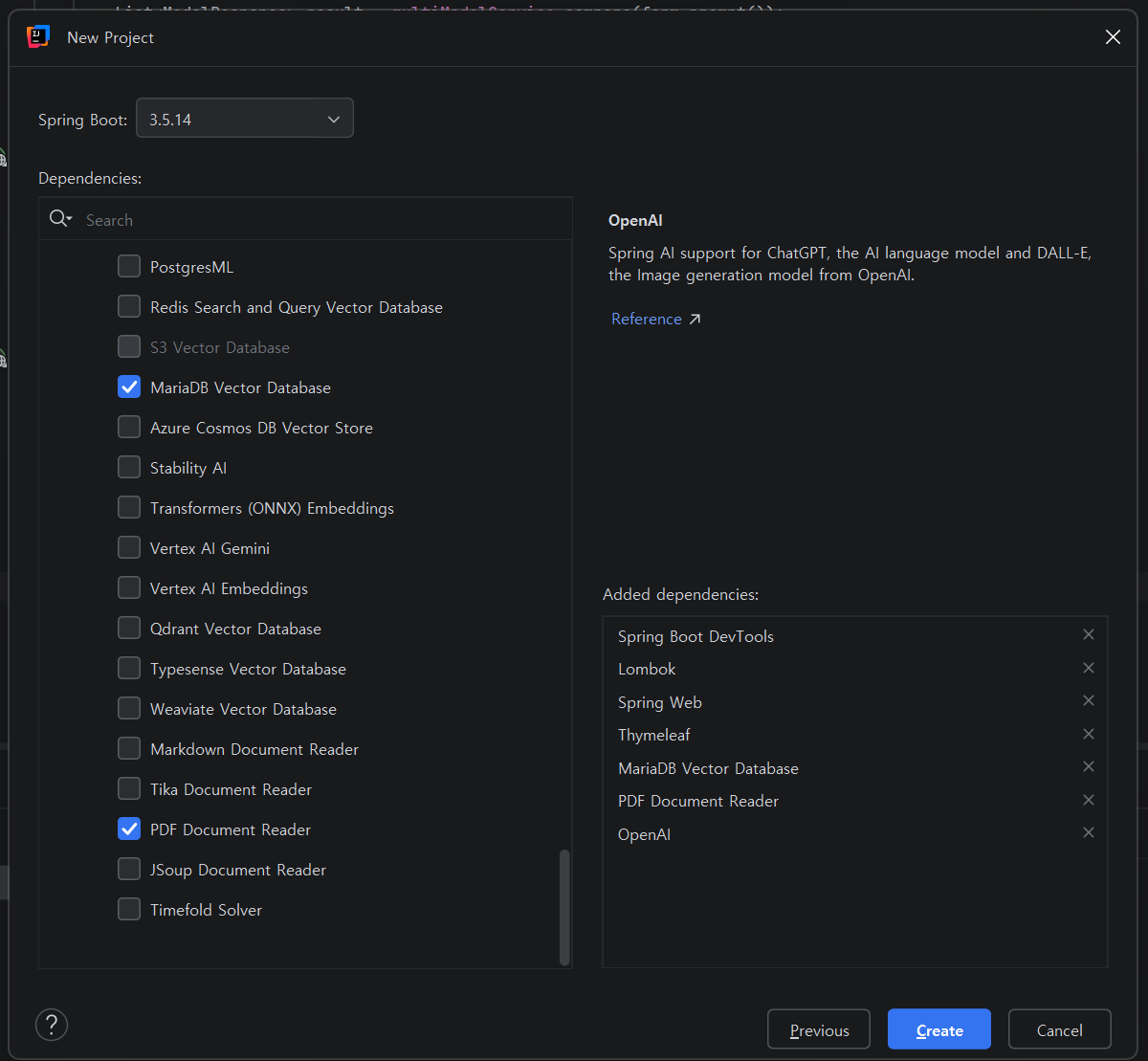
Task: Enable the Timefold Solver checkbox
Action: (x=129, y=910)
